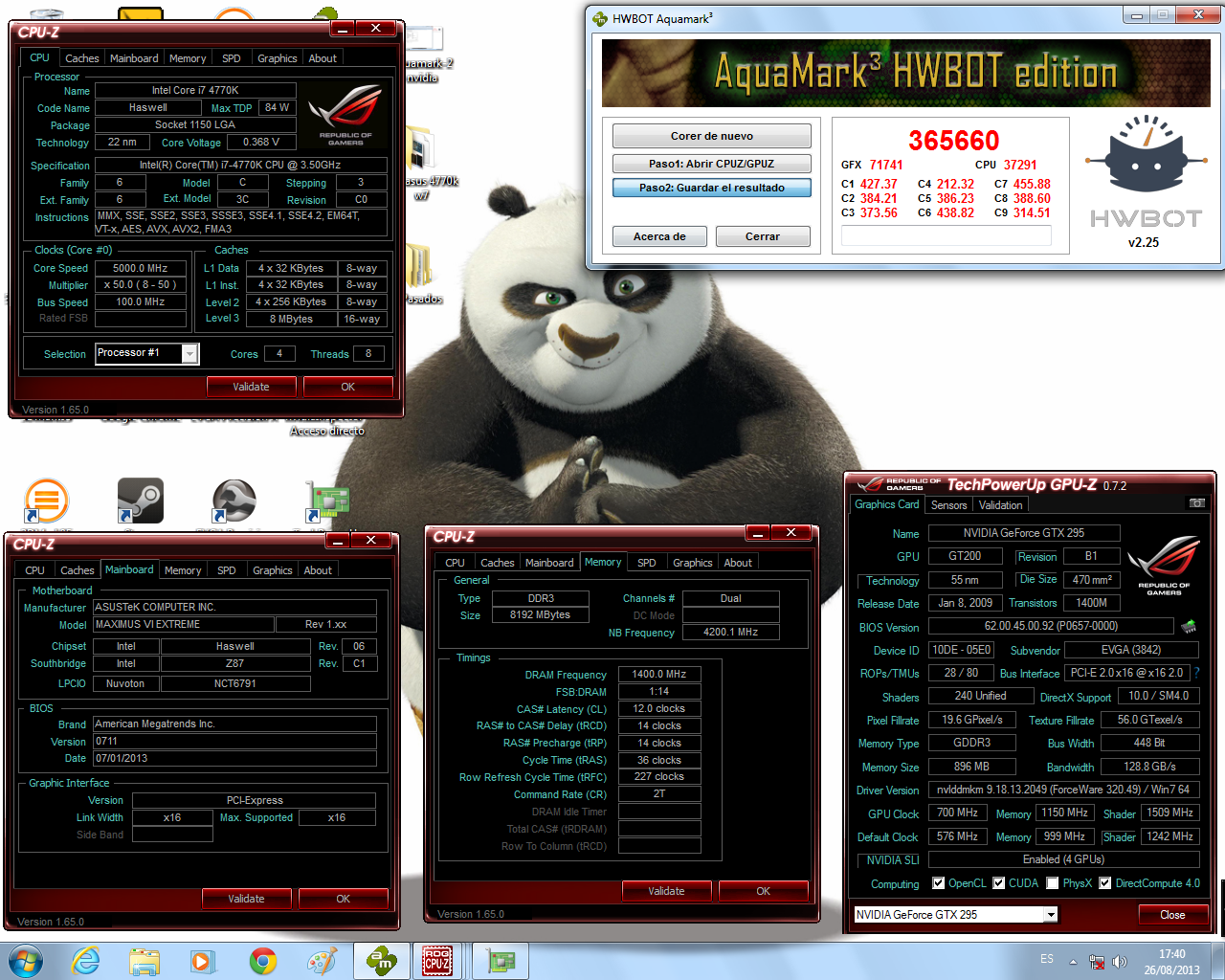1225x980 pixels.
Task: Open the Steam desktop shortcut
Action: pos(140,501)
